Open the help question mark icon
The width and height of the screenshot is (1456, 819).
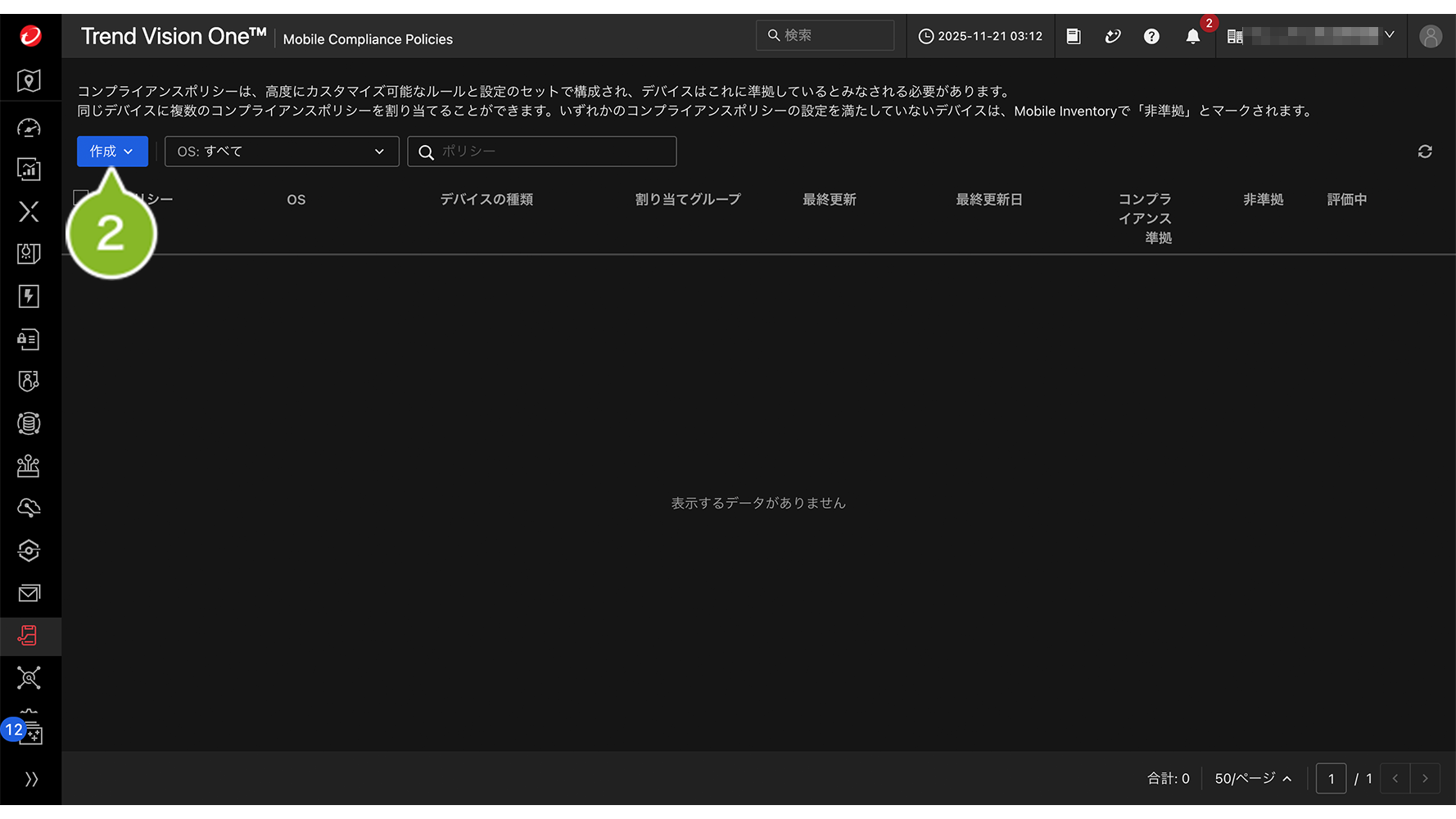click(x=1151, y=36)
